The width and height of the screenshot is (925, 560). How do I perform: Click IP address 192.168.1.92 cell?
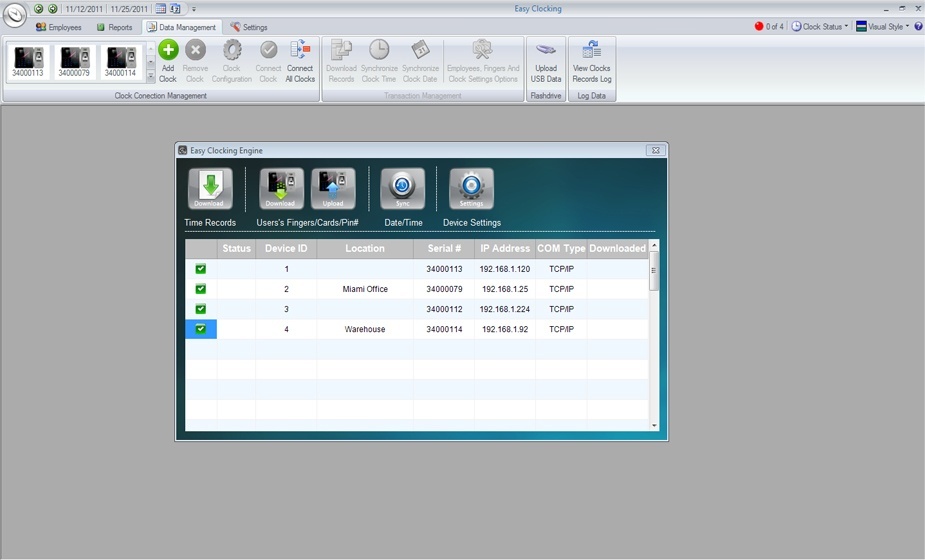click(x=505, y=329)
